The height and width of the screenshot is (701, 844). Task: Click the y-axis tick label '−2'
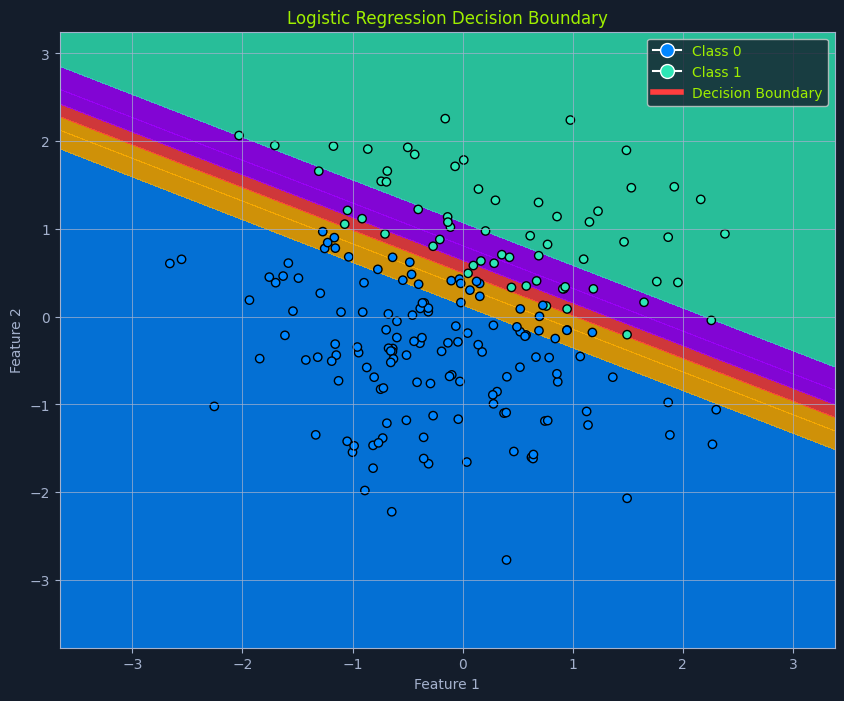pos(43,493)
